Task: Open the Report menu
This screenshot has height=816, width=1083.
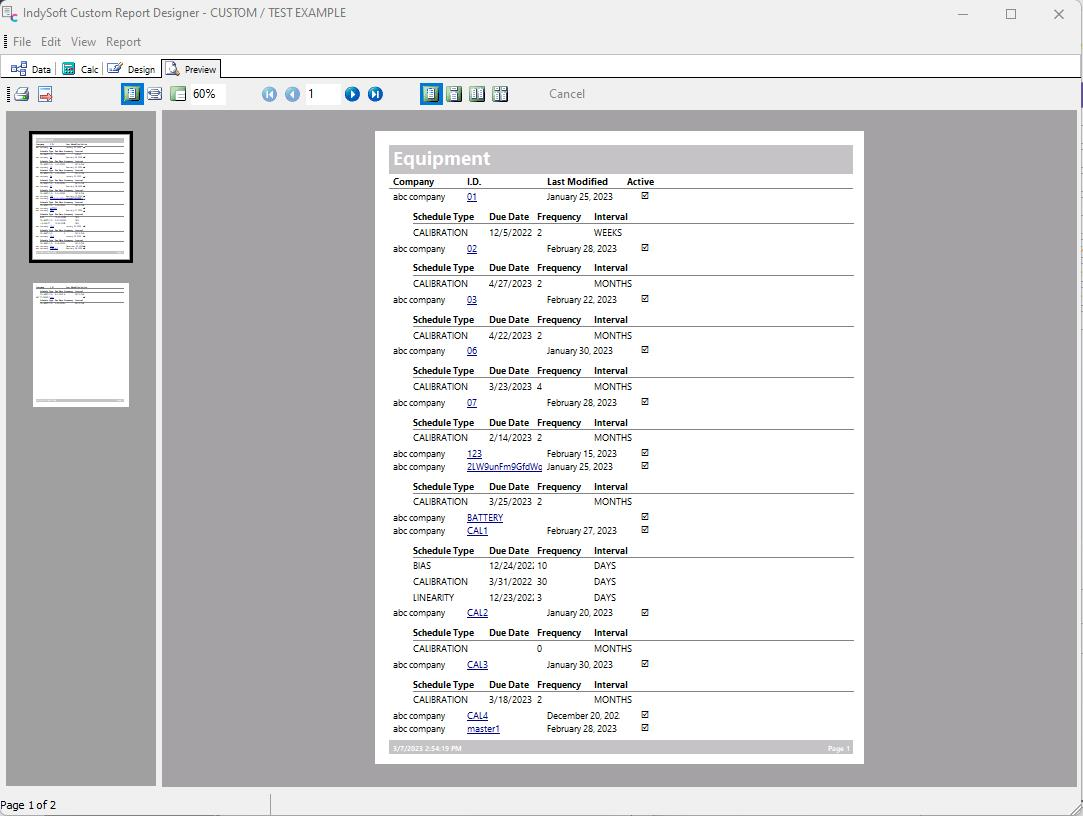Action: coord(123,42)
